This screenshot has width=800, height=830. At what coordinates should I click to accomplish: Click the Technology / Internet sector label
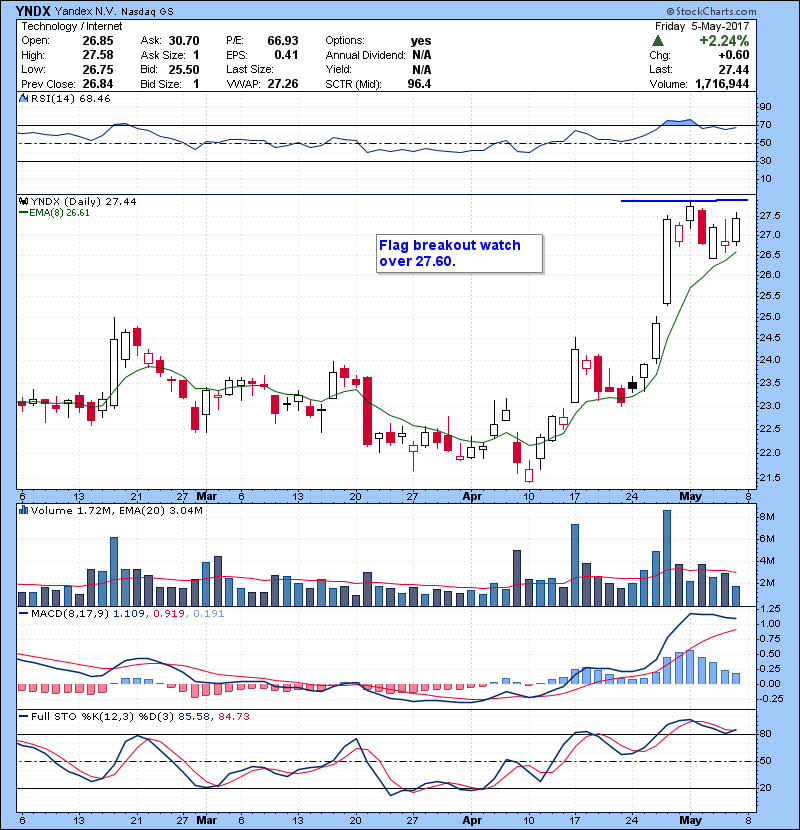[71, 26]
